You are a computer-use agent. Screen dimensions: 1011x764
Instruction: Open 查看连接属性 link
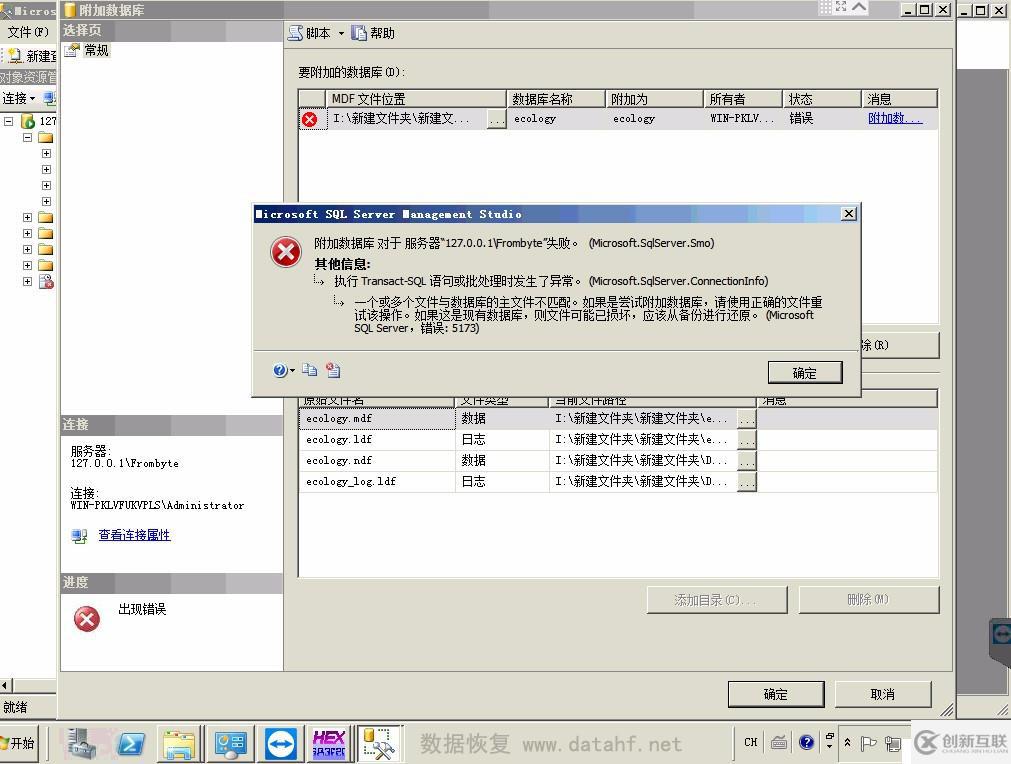click(x=134, y=535)
